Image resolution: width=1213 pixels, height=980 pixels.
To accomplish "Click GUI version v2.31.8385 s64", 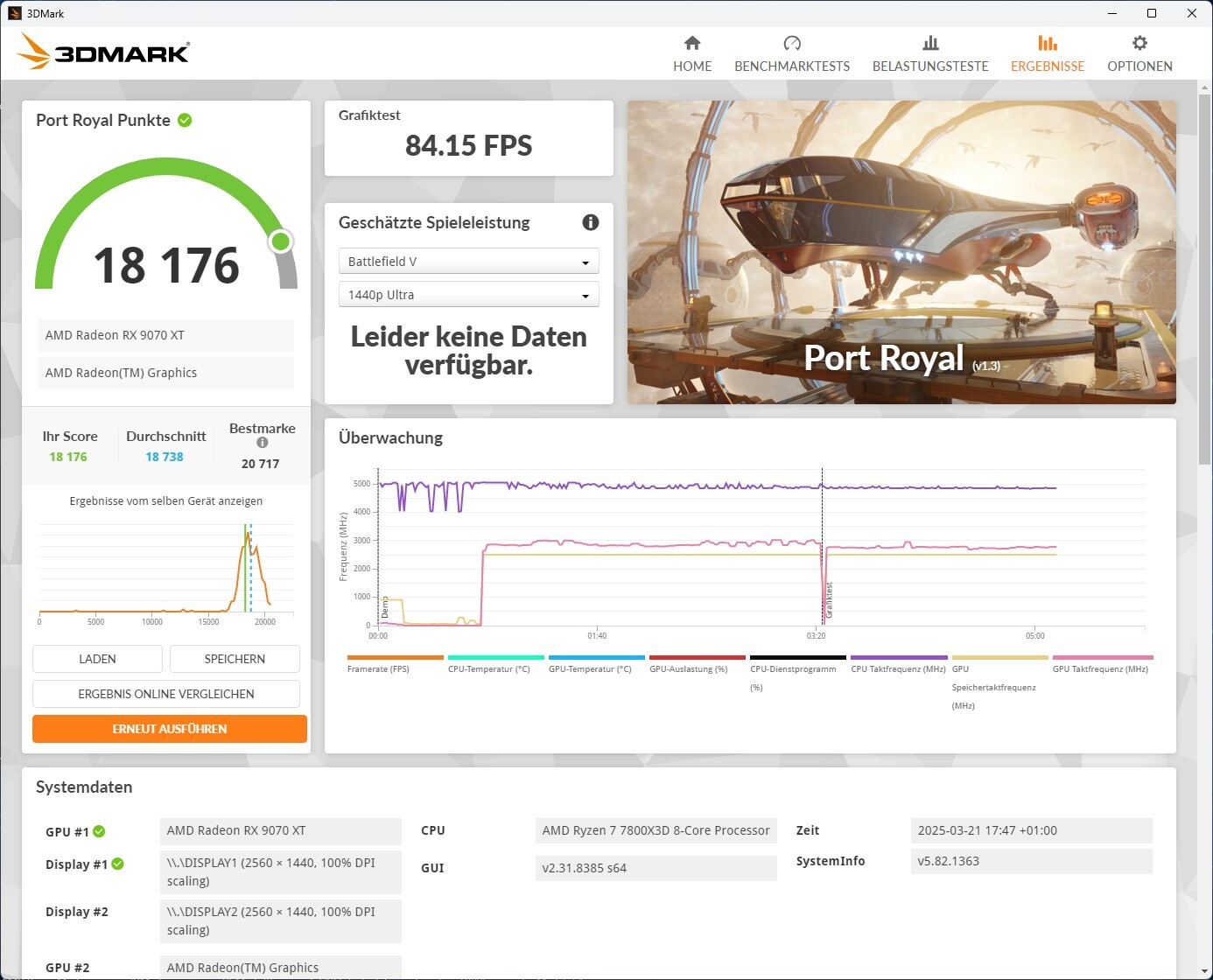I will 656,868.
